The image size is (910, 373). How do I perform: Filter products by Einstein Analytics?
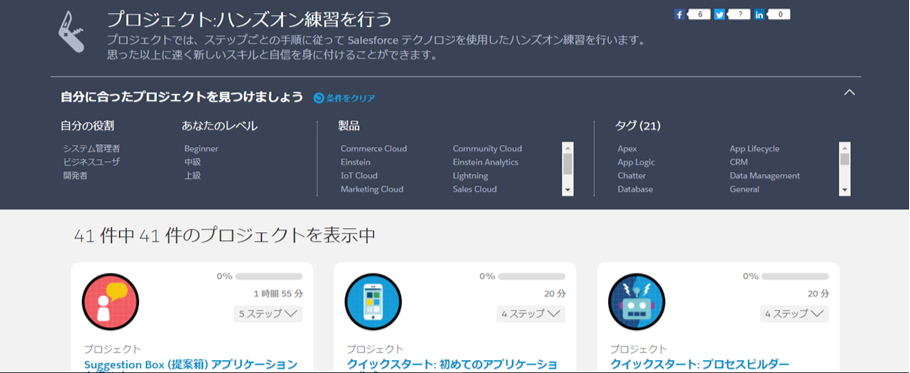tap(486, 162)
